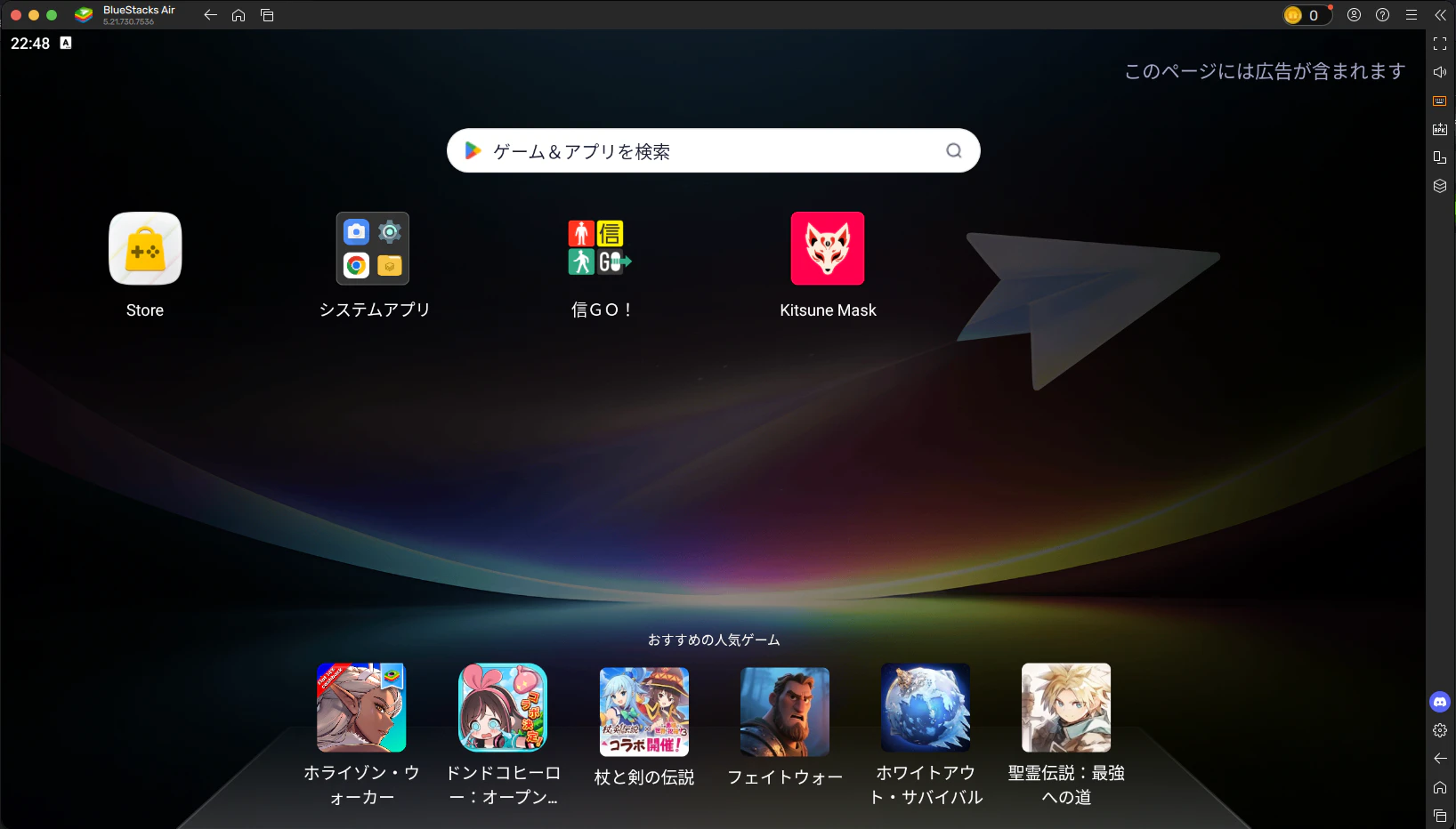Viewport: 1456px width, 829px height.
Task: Open the help question mark icon
Action: [x=1383, y=15]
